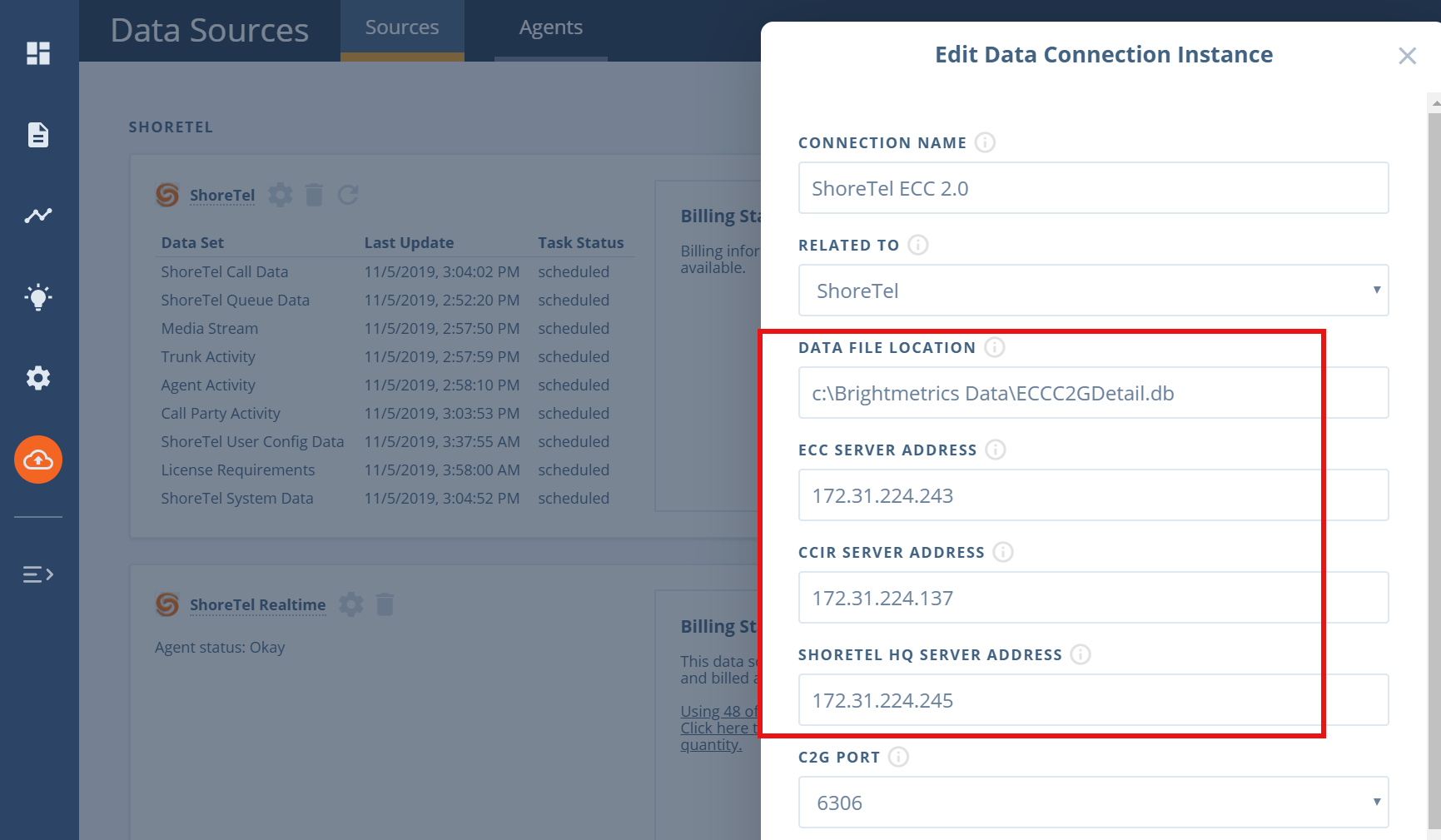Open the lightbulb insights sidebar icon
The image size is (1441, 840).
(x=38, y=297)
